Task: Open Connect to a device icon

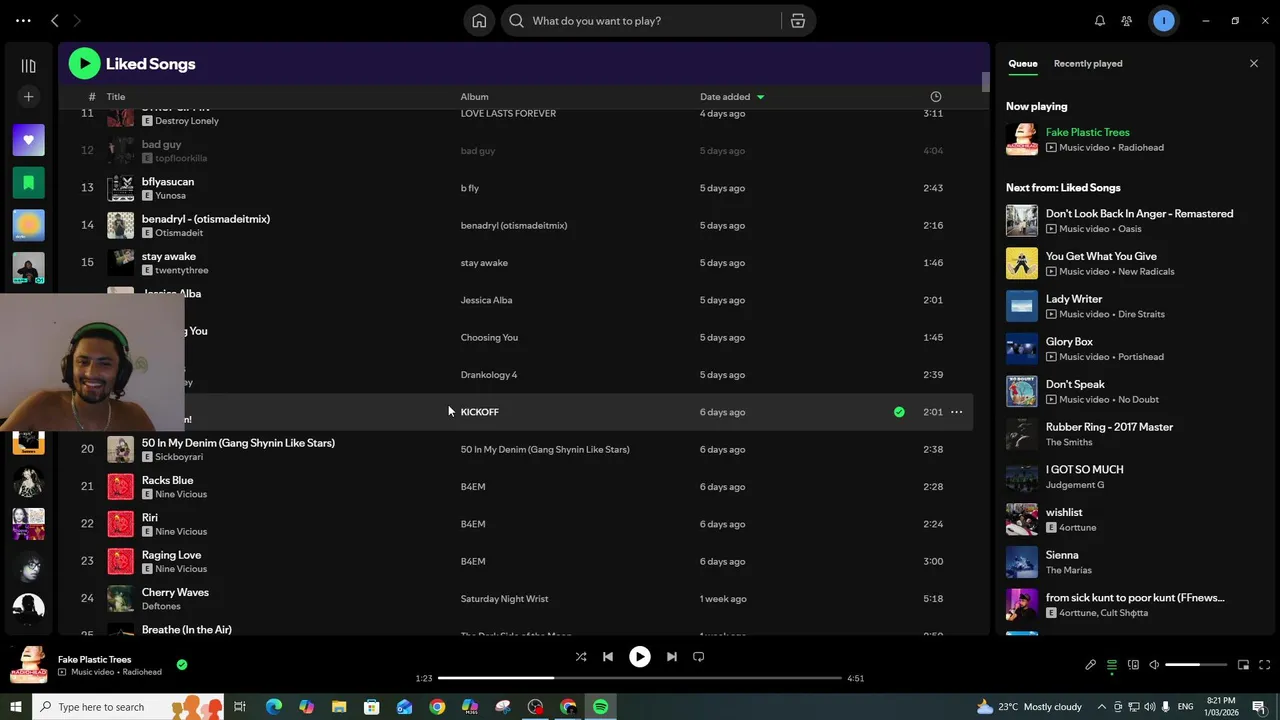Action: coord(1133,665)
